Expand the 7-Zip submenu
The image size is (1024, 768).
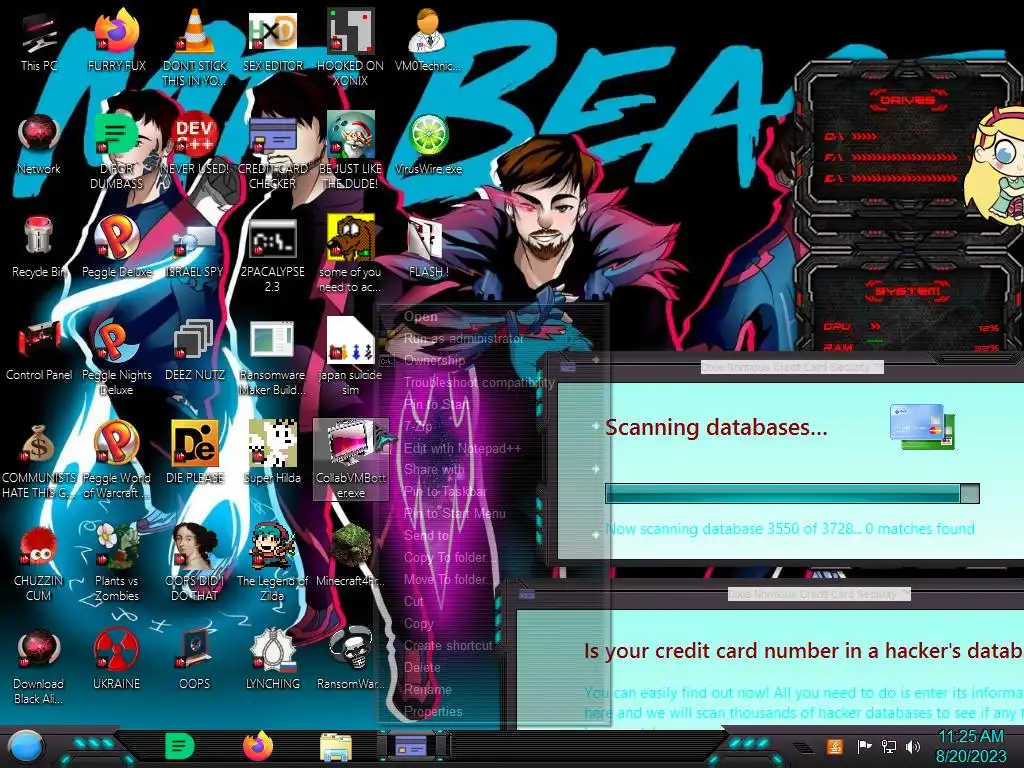417,426
